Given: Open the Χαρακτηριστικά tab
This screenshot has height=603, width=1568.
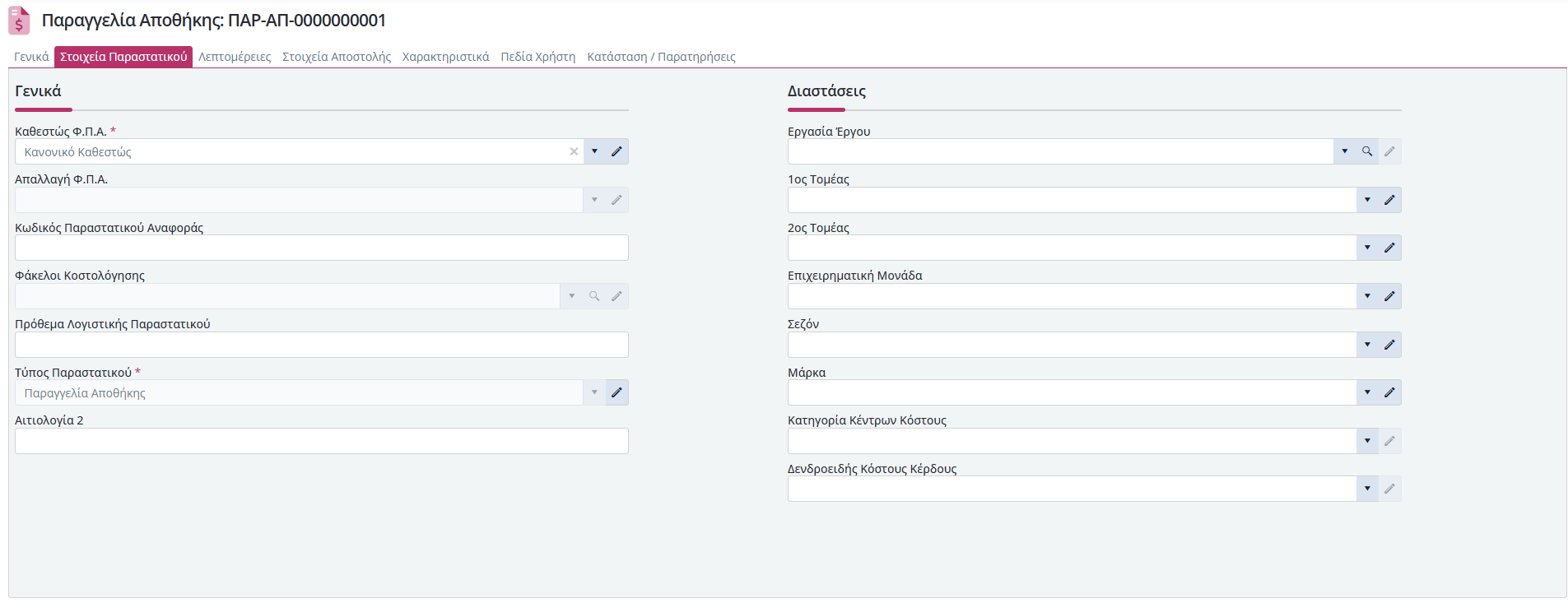Looking at the screenshot, I should click(445, 57).
